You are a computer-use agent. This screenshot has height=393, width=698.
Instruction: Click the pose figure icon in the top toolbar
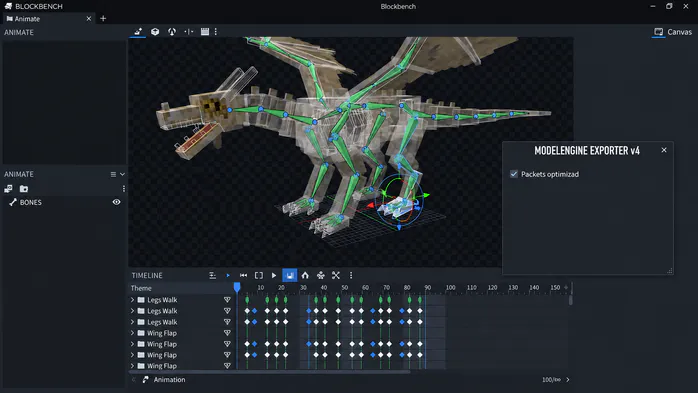(172, 32)
